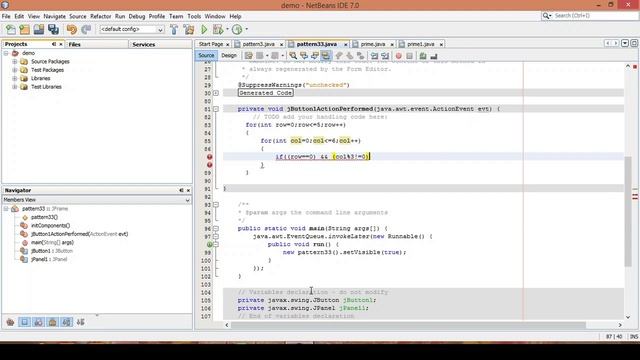Close the prime1.java tab
The height and width of the screenshot is (360, 640).
coord(441,44)
